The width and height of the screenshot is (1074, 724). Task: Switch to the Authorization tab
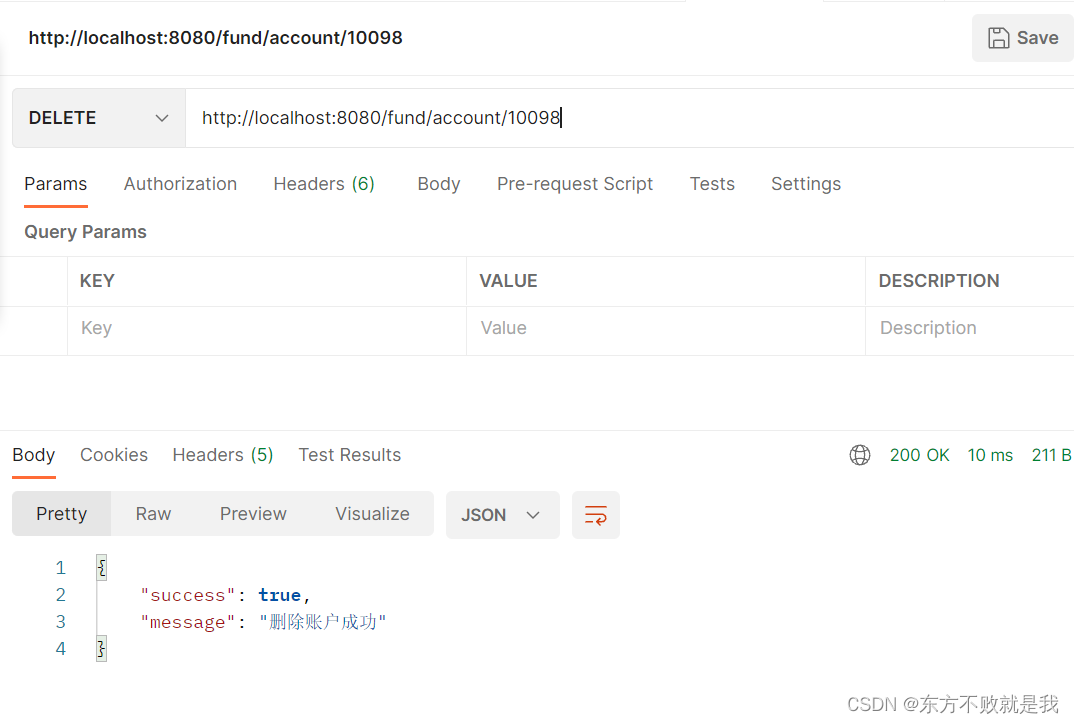(180, 184)
